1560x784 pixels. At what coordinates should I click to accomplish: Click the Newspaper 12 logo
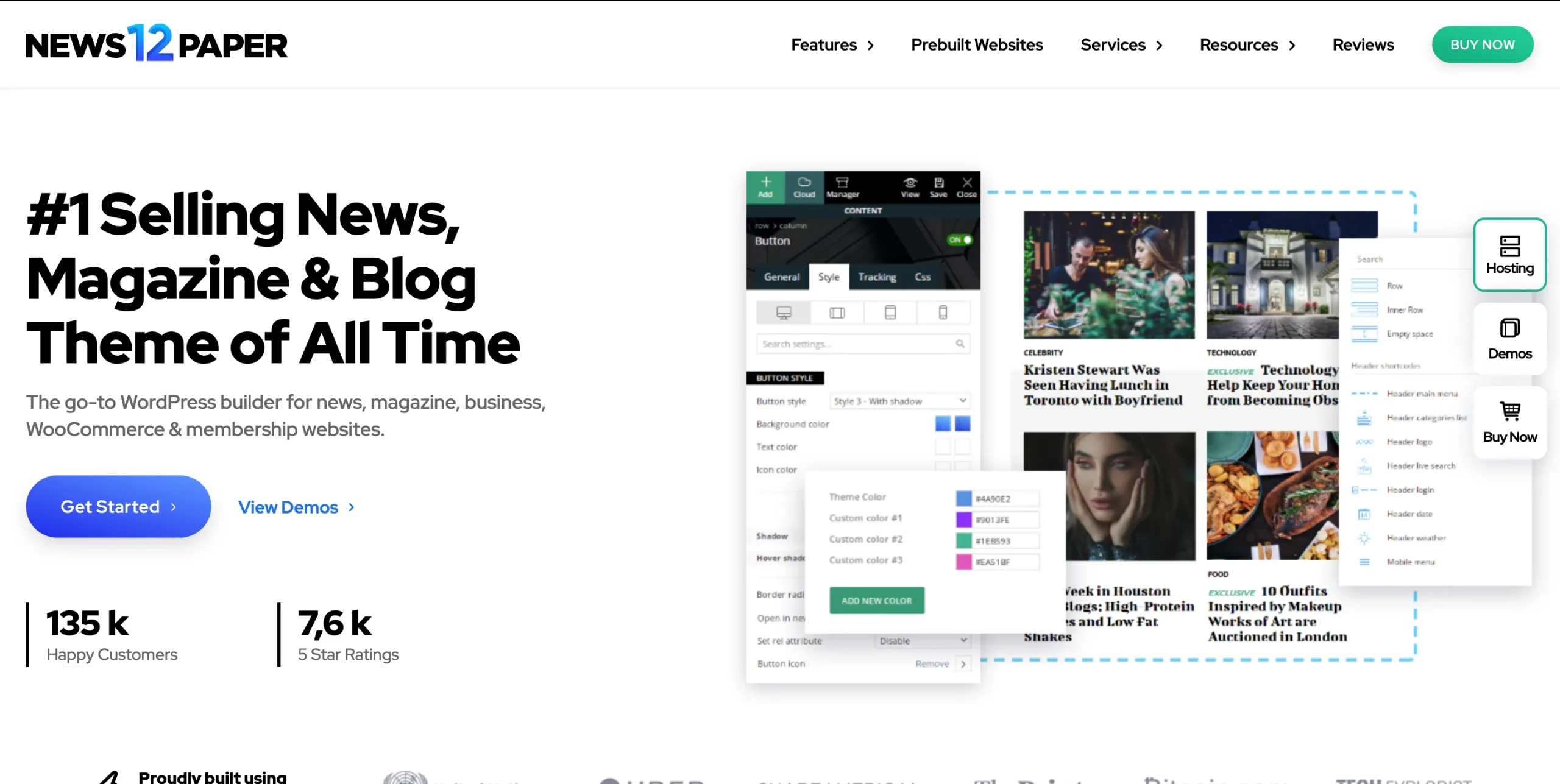(x=156, y=44)
